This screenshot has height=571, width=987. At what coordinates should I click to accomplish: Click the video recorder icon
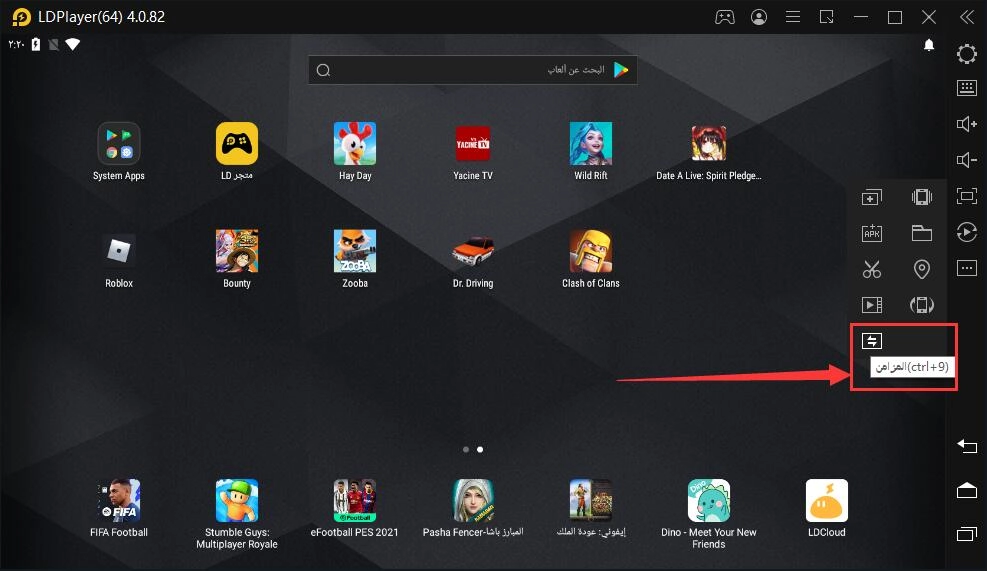tap(872, 305)
